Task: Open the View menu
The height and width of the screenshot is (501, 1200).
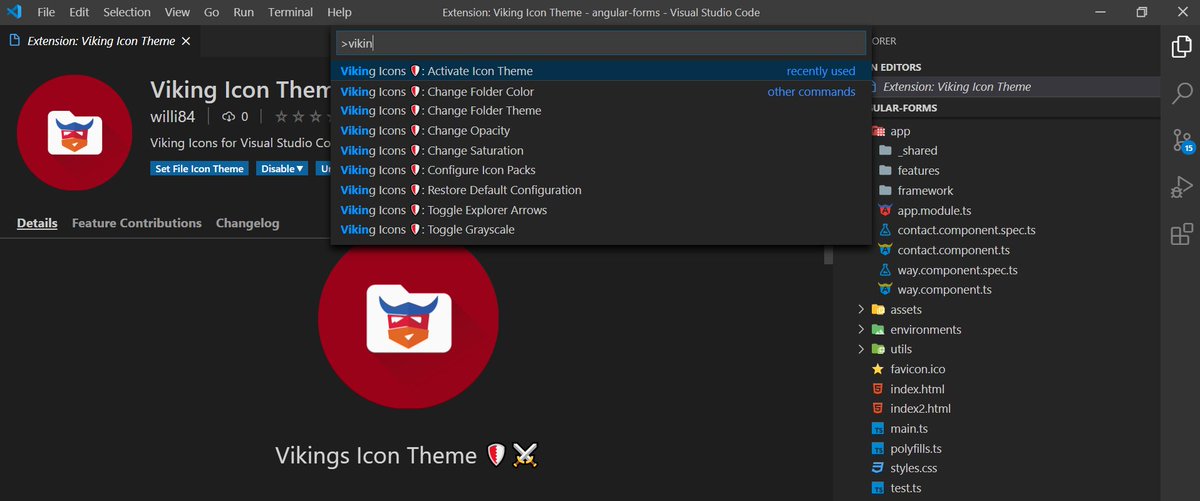Action: [x=177, y=12]
